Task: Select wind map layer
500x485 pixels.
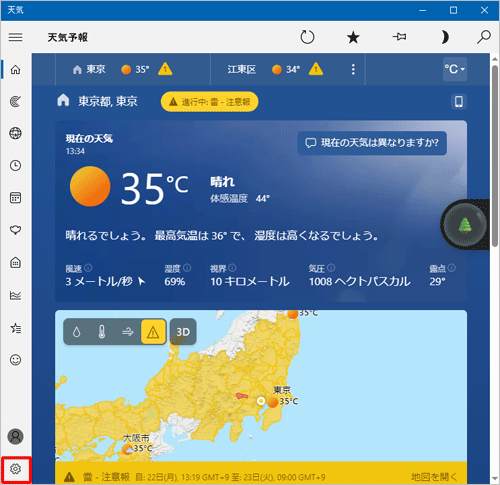Action: pos(127,332)
